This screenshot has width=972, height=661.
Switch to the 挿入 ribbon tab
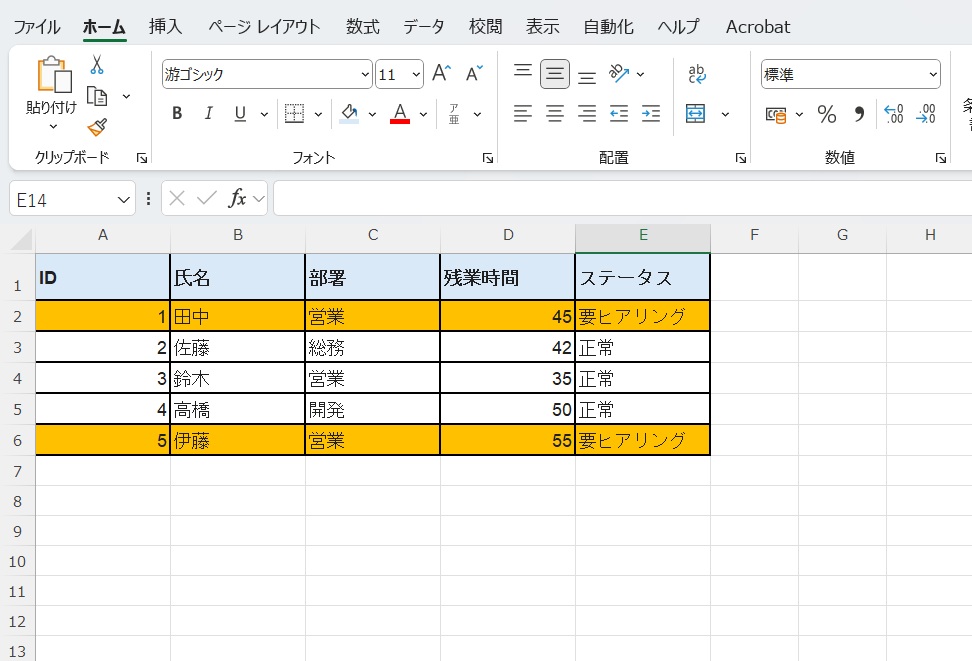(x=165, y=27)
